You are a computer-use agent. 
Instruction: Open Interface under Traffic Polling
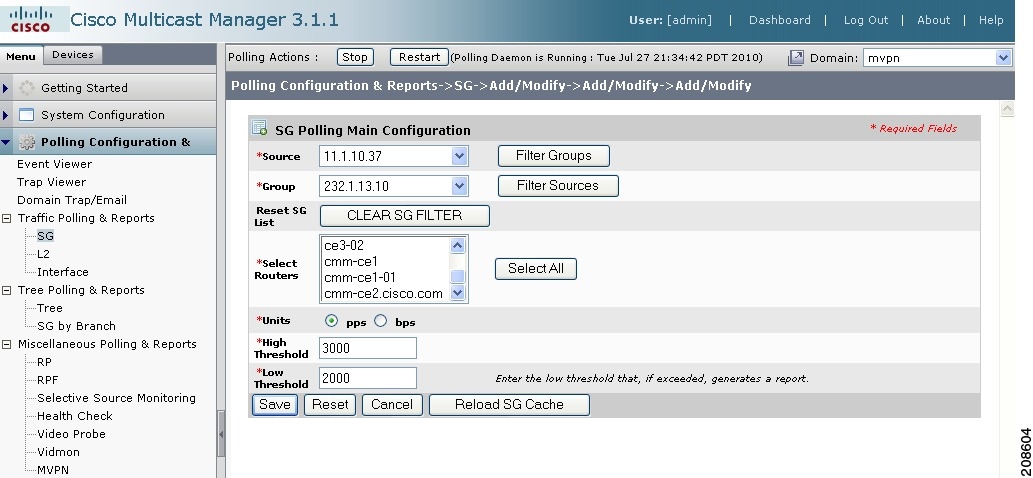(x=63, y=272)
